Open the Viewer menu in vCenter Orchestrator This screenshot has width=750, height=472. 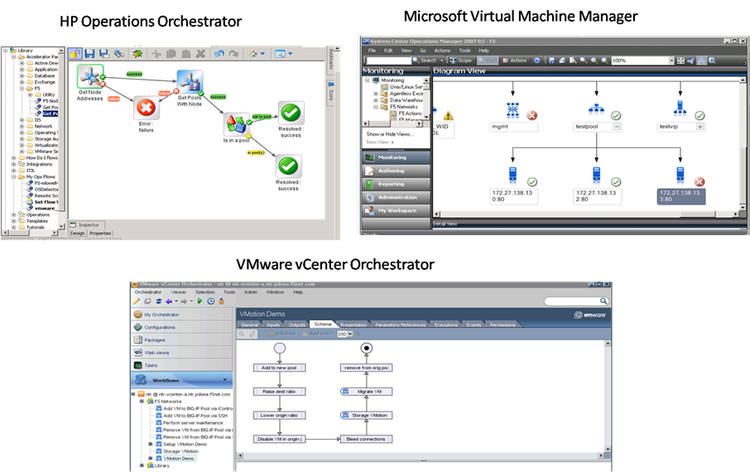coord(178,292)
